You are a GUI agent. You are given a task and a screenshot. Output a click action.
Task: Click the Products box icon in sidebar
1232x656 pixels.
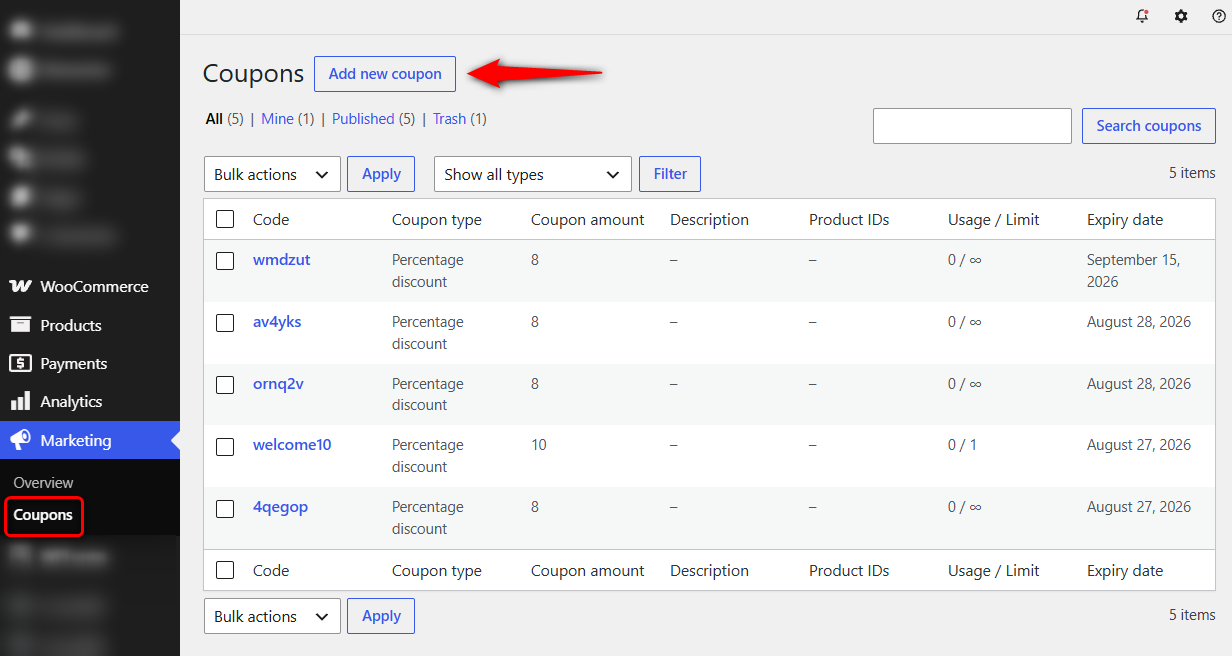20,324
